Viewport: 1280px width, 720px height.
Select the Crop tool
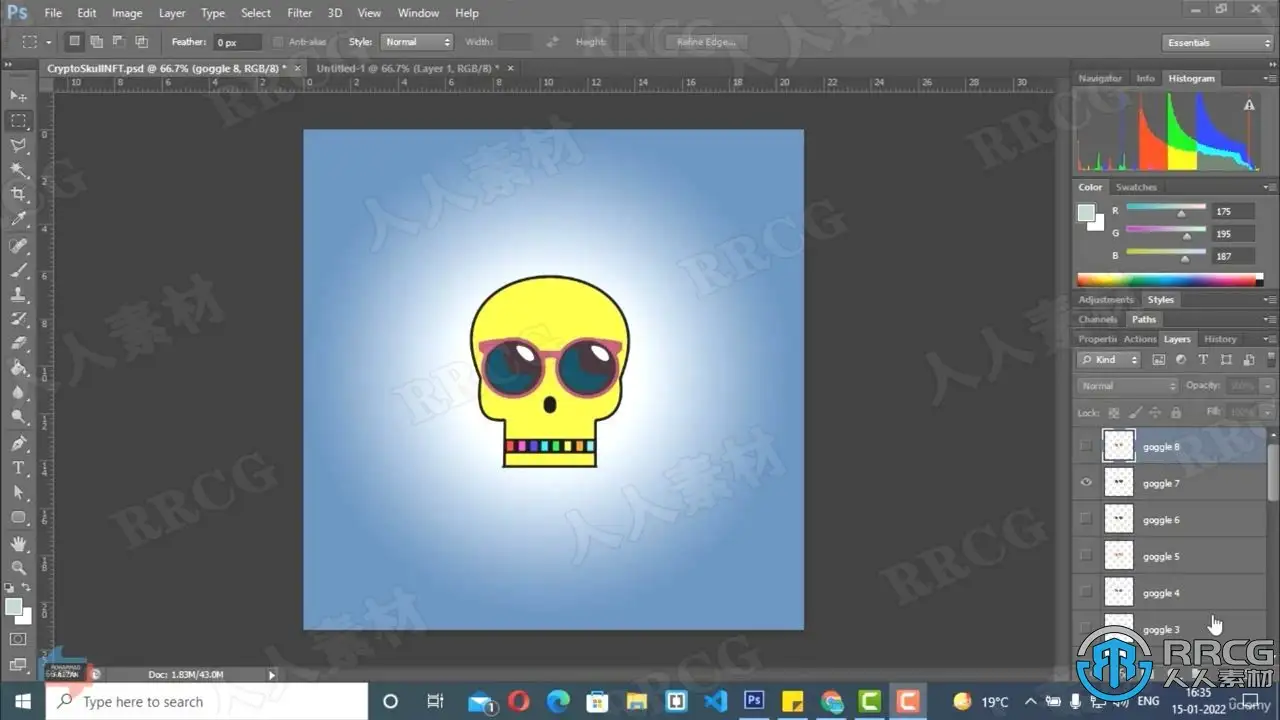coord(18,194)
